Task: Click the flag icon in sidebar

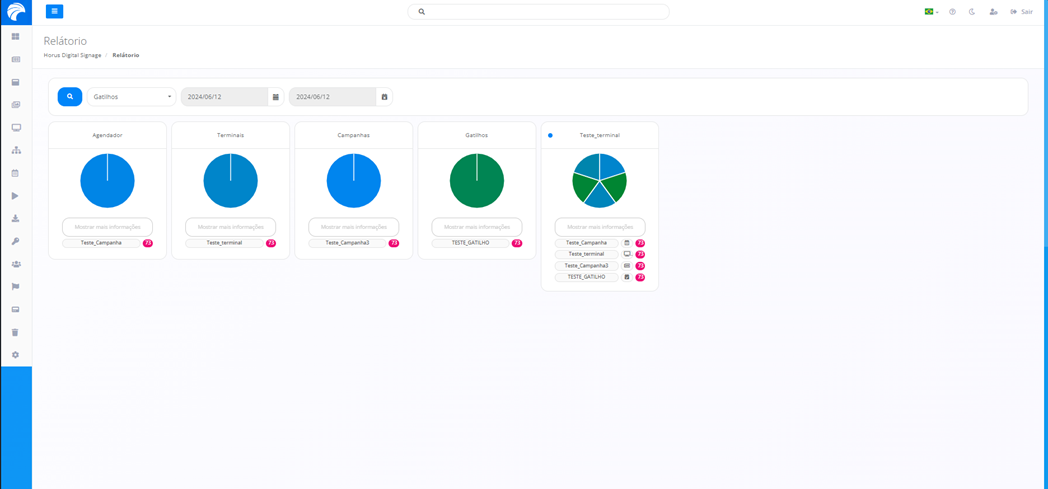Action: point(15,287)
